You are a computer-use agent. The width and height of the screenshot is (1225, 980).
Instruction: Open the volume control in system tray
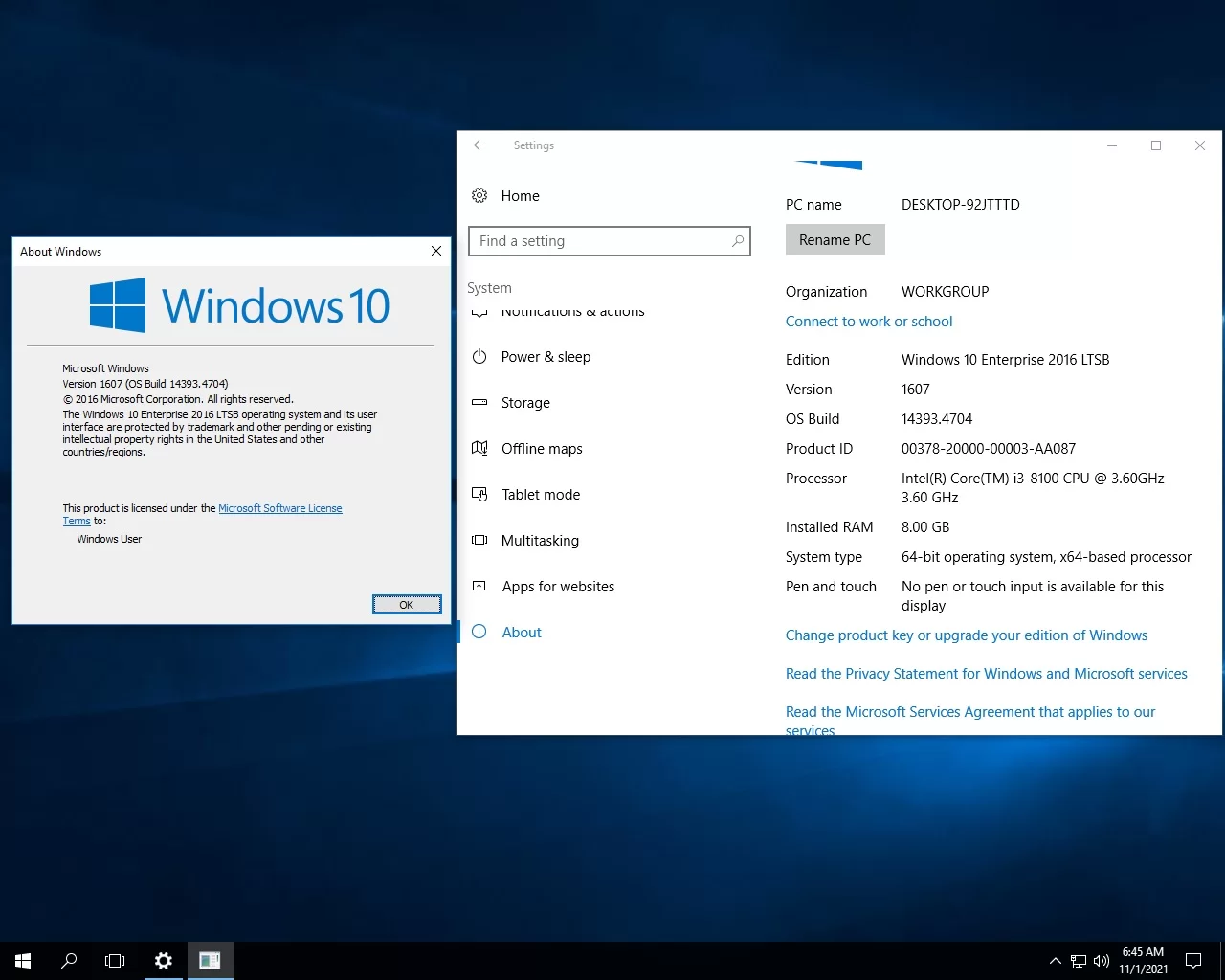[x=1102, y=961]
